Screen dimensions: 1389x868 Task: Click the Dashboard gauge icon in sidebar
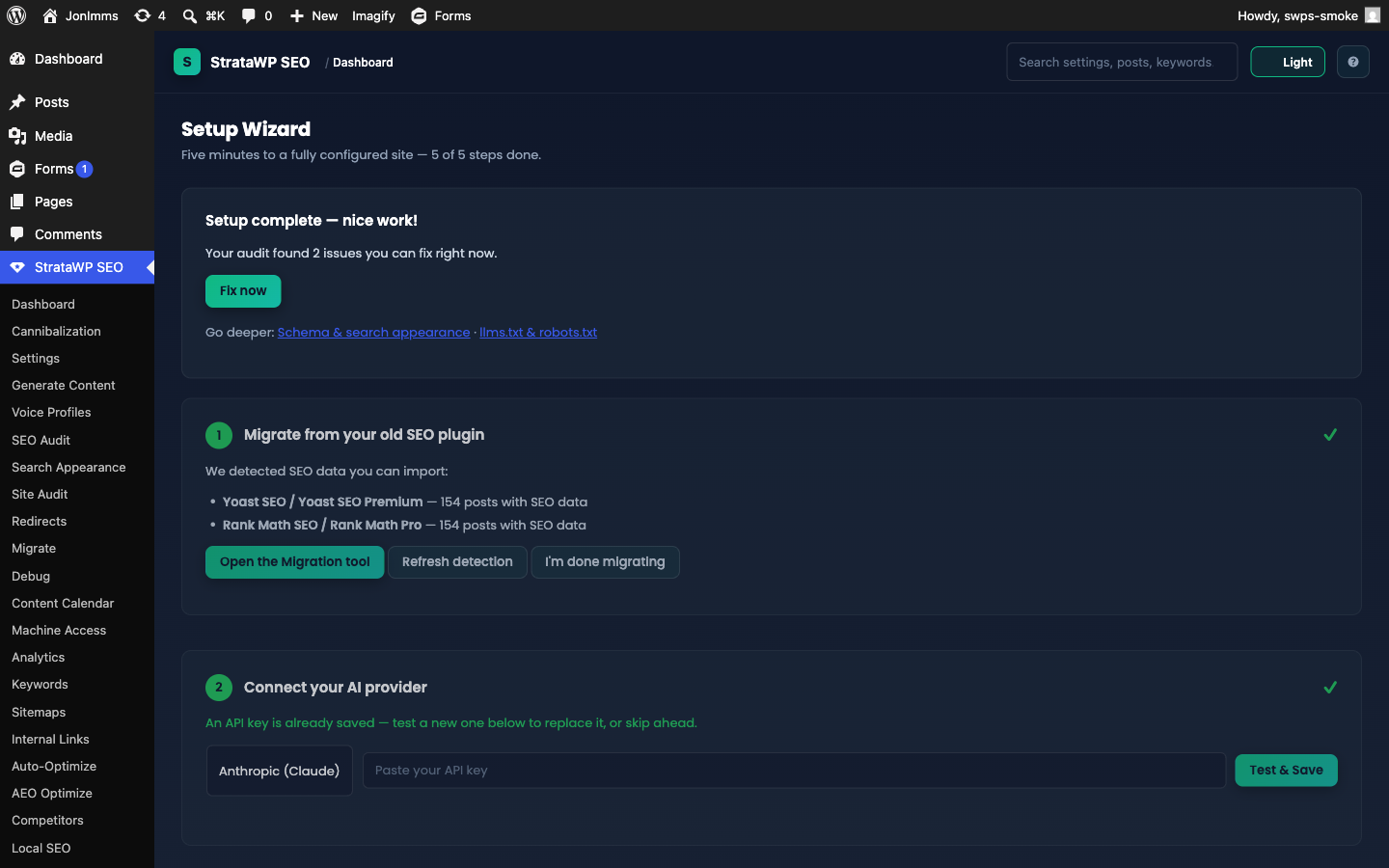[x=17, y=59]
